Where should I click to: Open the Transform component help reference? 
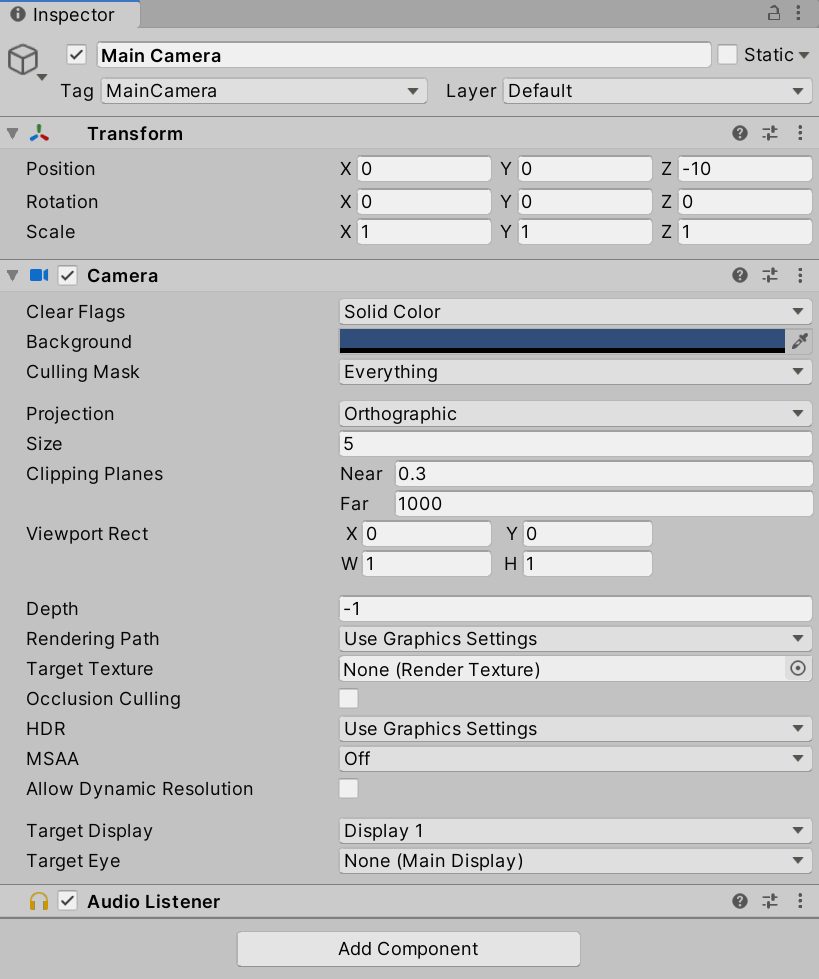coord(740,133)
